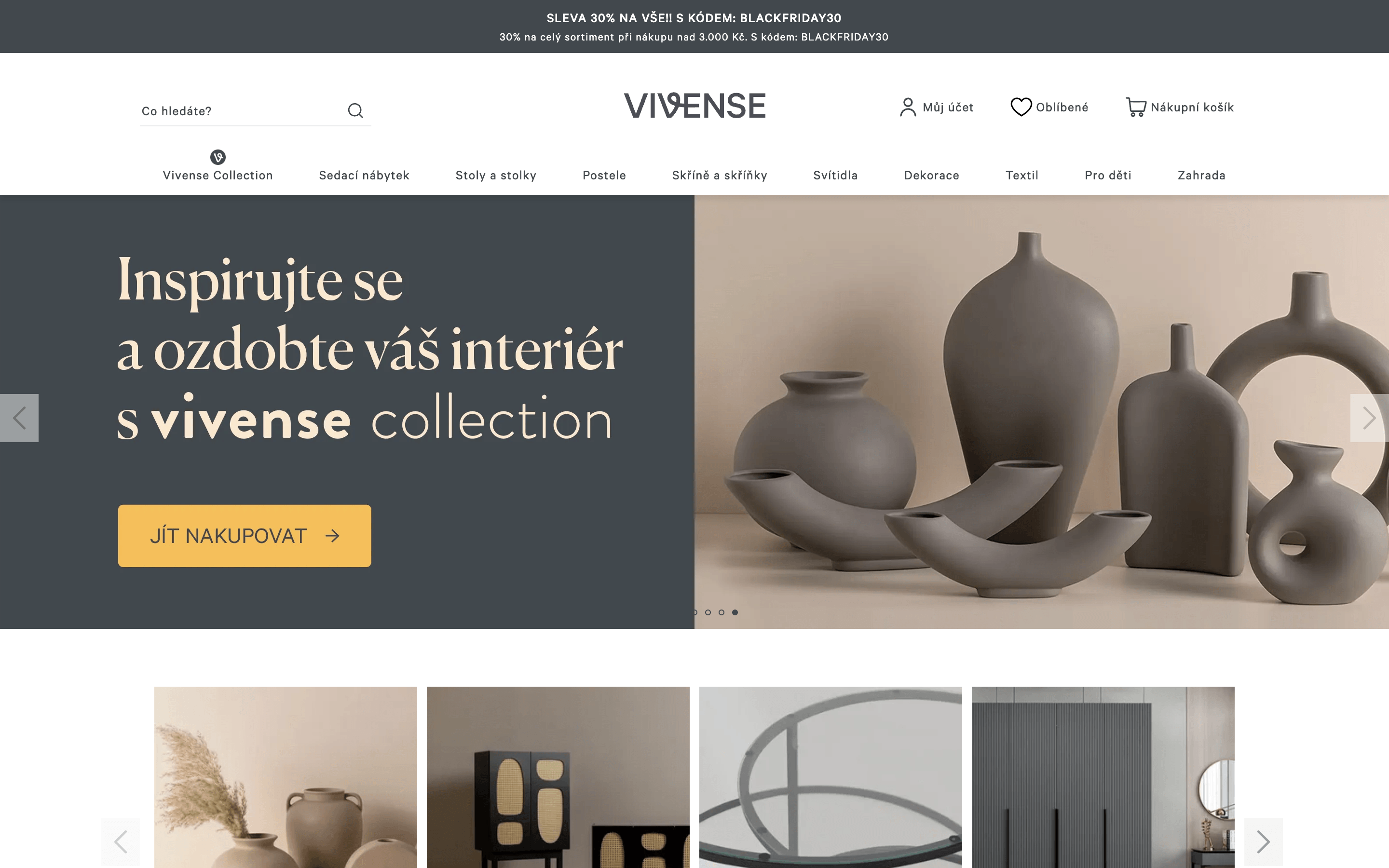The image size is (1389, 868).
Task: Go to the previous hero banner slide
Action: (19, 418)
